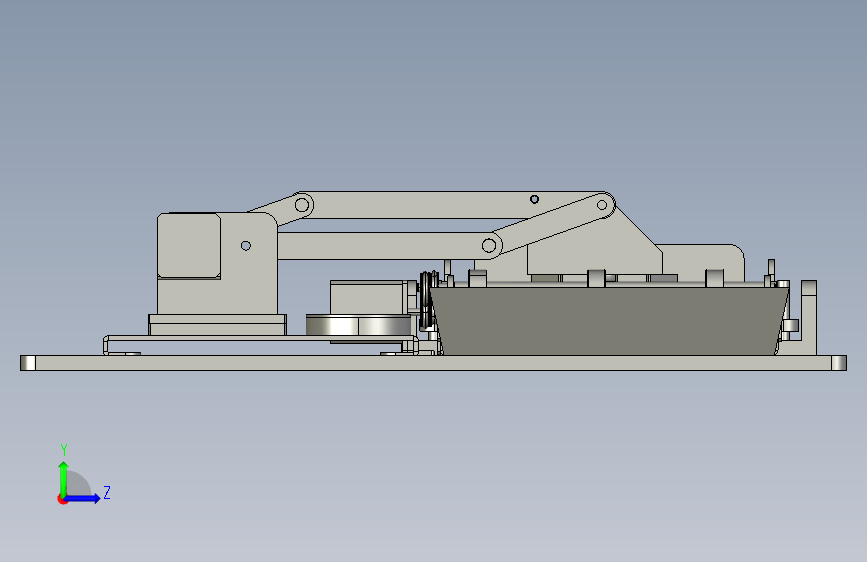Click the Z axis label of the triad

107,492
